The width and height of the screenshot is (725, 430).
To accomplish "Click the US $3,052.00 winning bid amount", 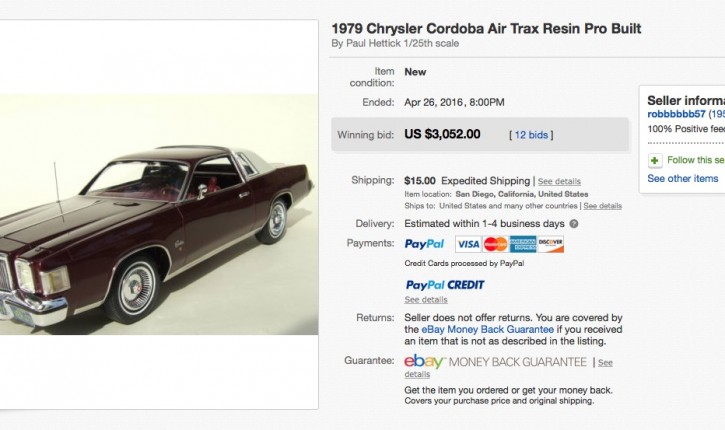I will tap(442, 134).
